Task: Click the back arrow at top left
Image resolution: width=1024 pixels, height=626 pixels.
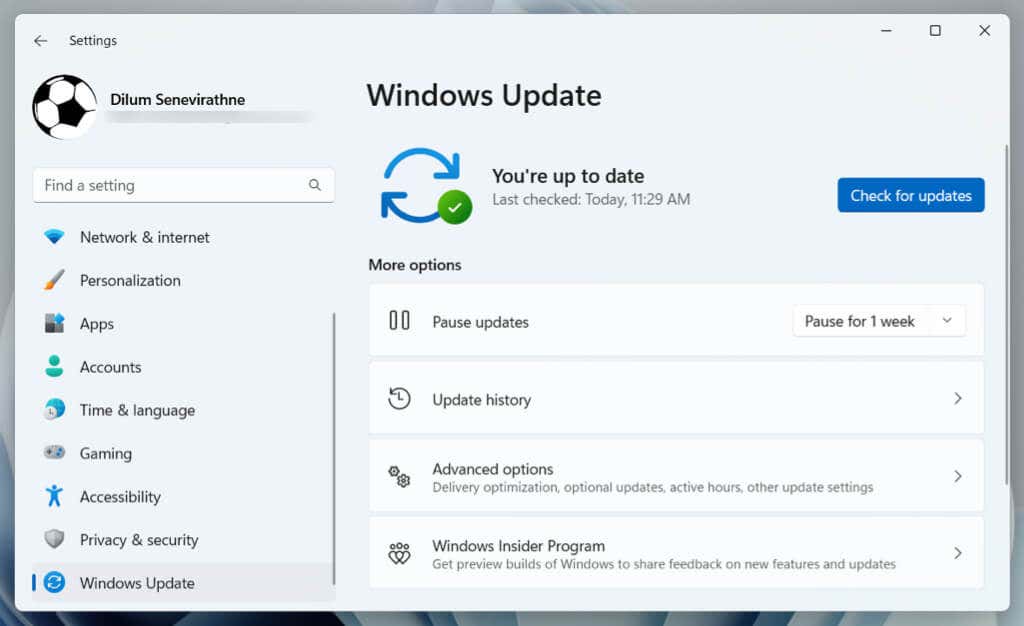Action: (40, 40)
